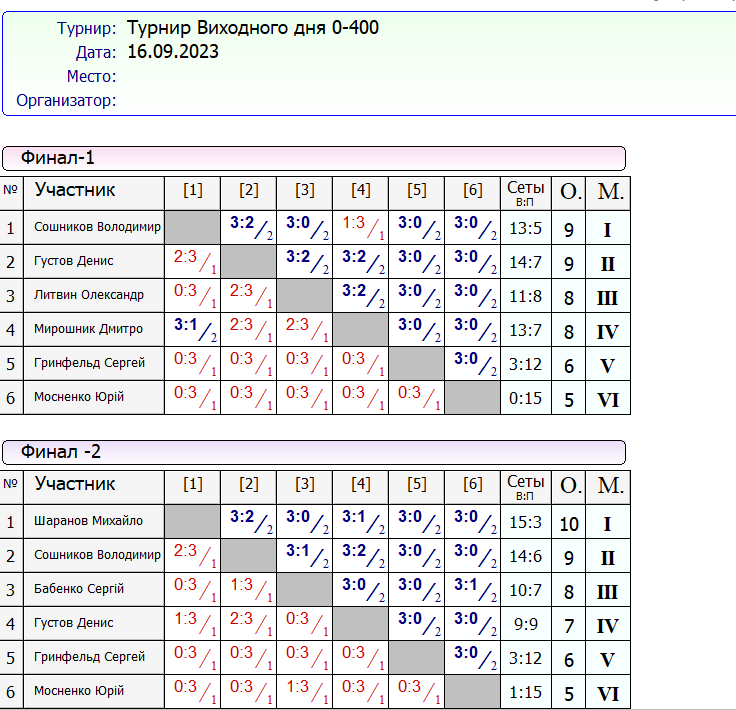Open participant Литвин Олександр

89,295
